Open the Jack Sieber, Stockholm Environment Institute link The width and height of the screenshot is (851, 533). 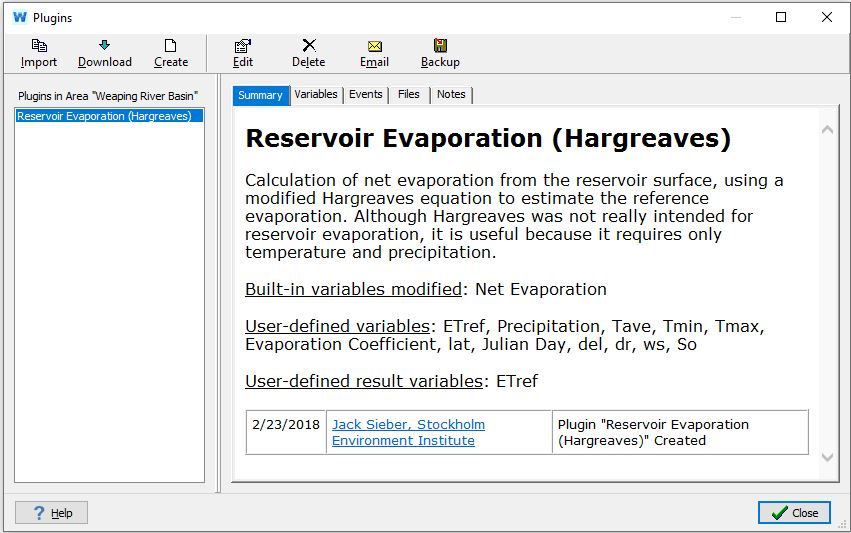(408, 432)
